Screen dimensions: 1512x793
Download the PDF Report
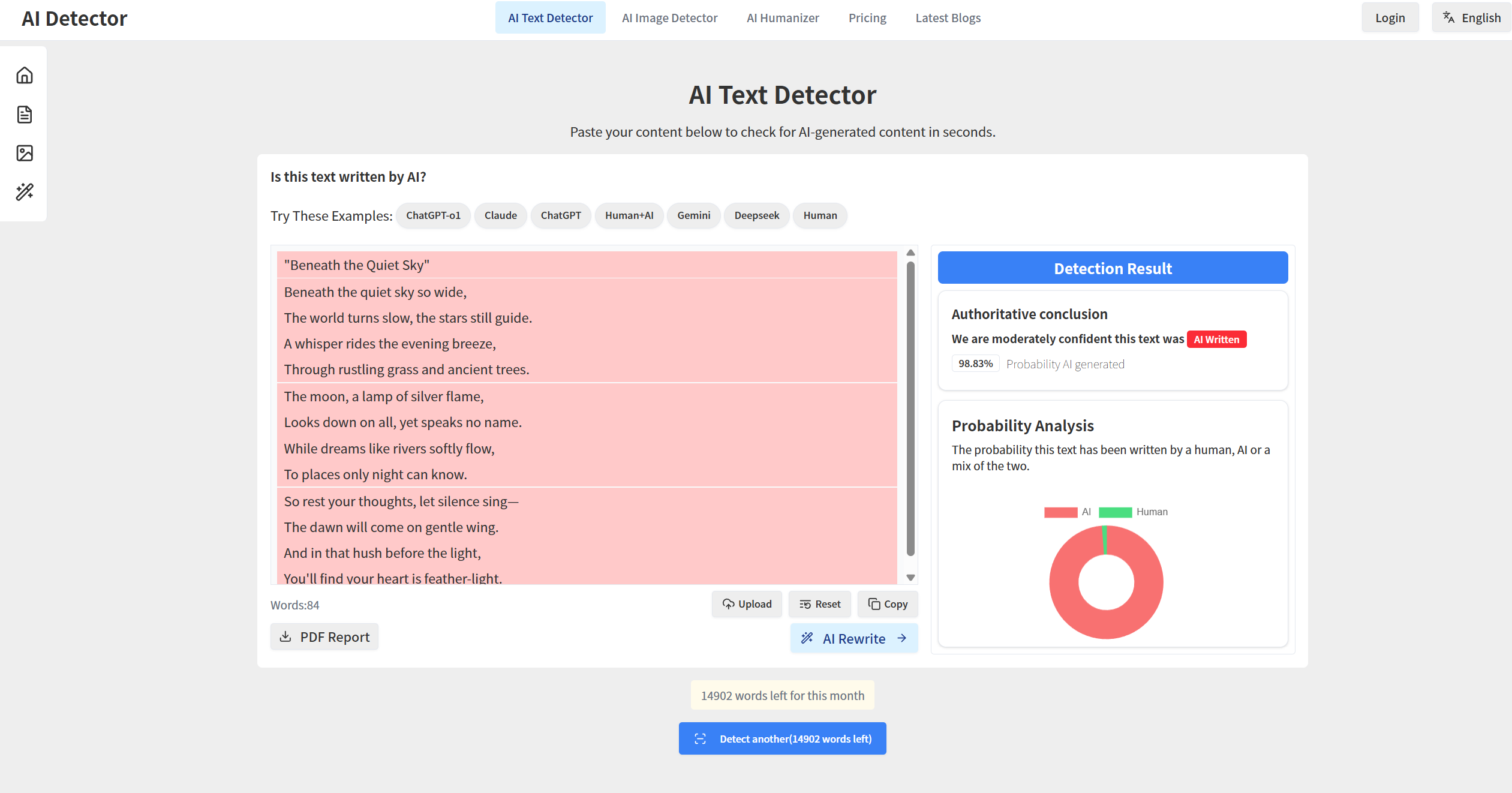point(324,637)
